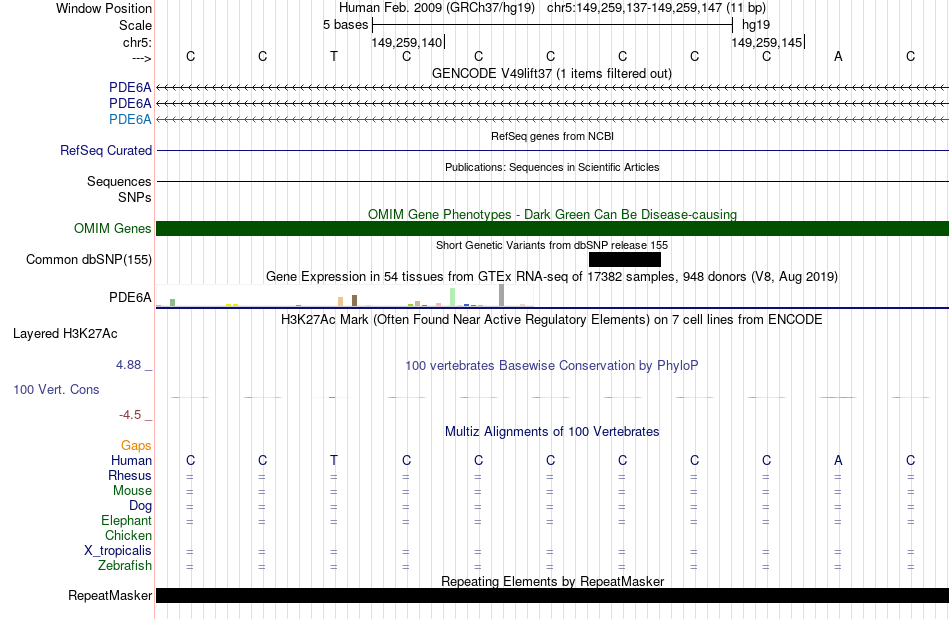Viewport: 950px width, 619px height.
Task: Click the bright green PhyloP conservation bar
Action: (x=332, y=397)
